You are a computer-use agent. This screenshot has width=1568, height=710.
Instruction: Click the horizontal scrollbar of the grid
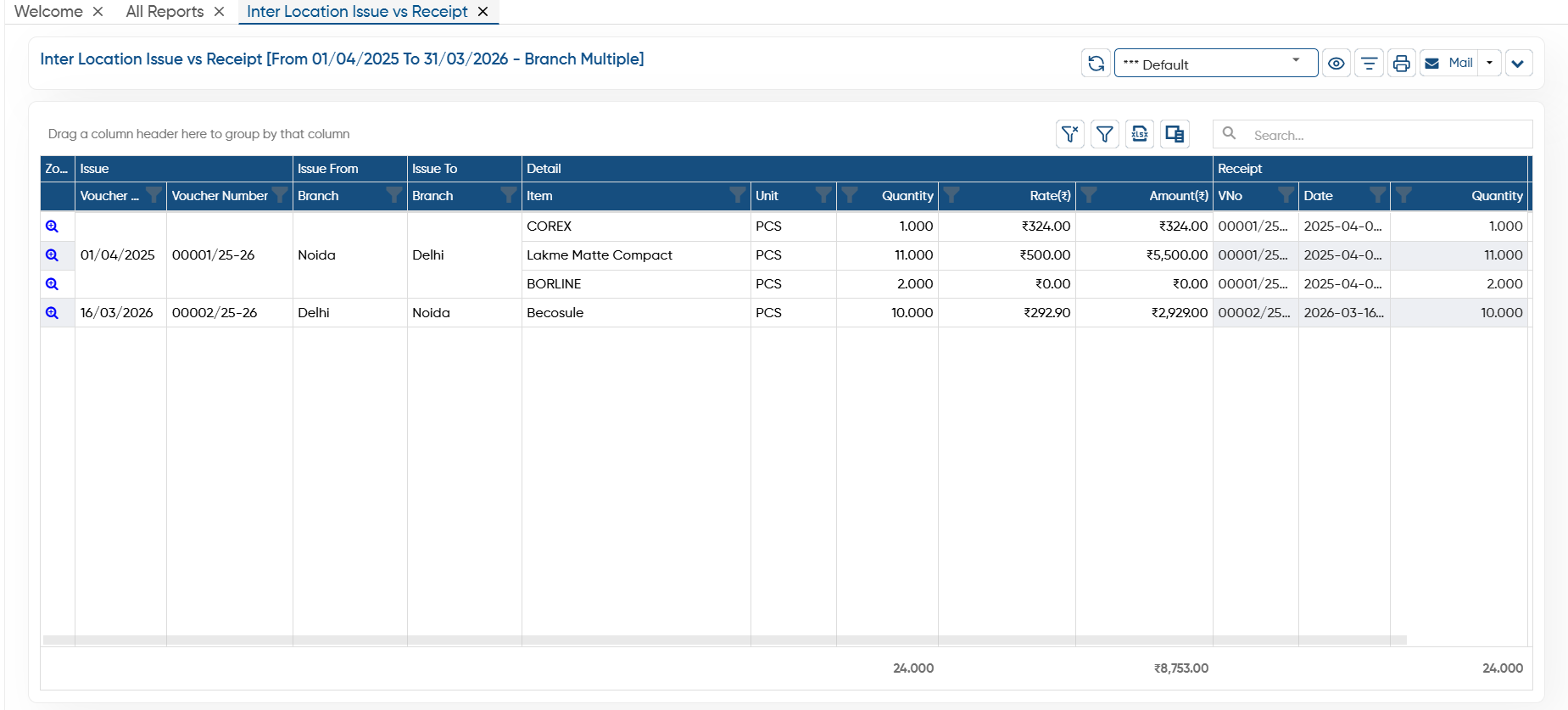725,640
